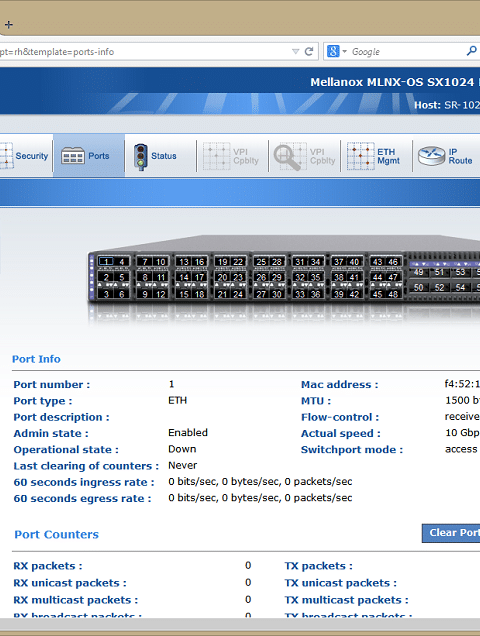This screenshot has width=480, height=636.
Task: Select port 36 on the switch image
Action: tap(315, 294)
